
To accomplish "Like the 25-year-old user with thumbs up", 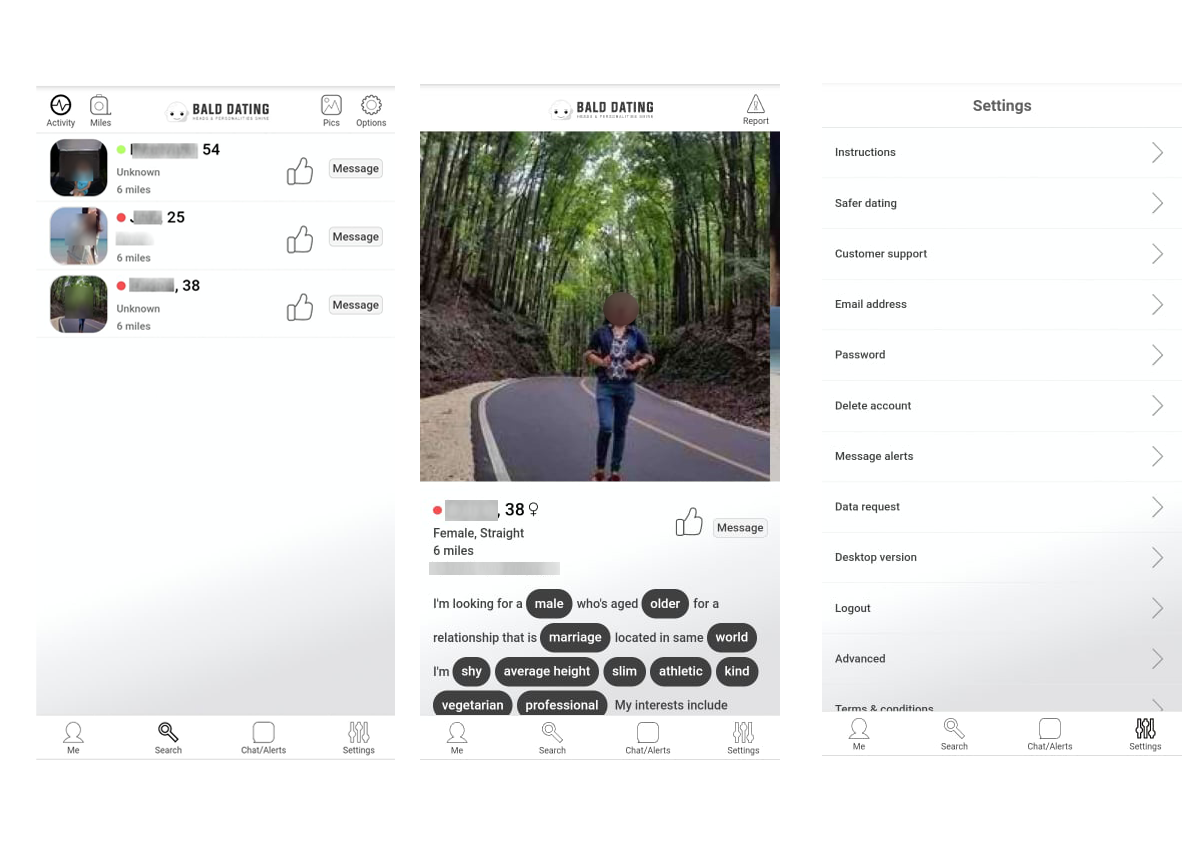I will tap(300, 239).
